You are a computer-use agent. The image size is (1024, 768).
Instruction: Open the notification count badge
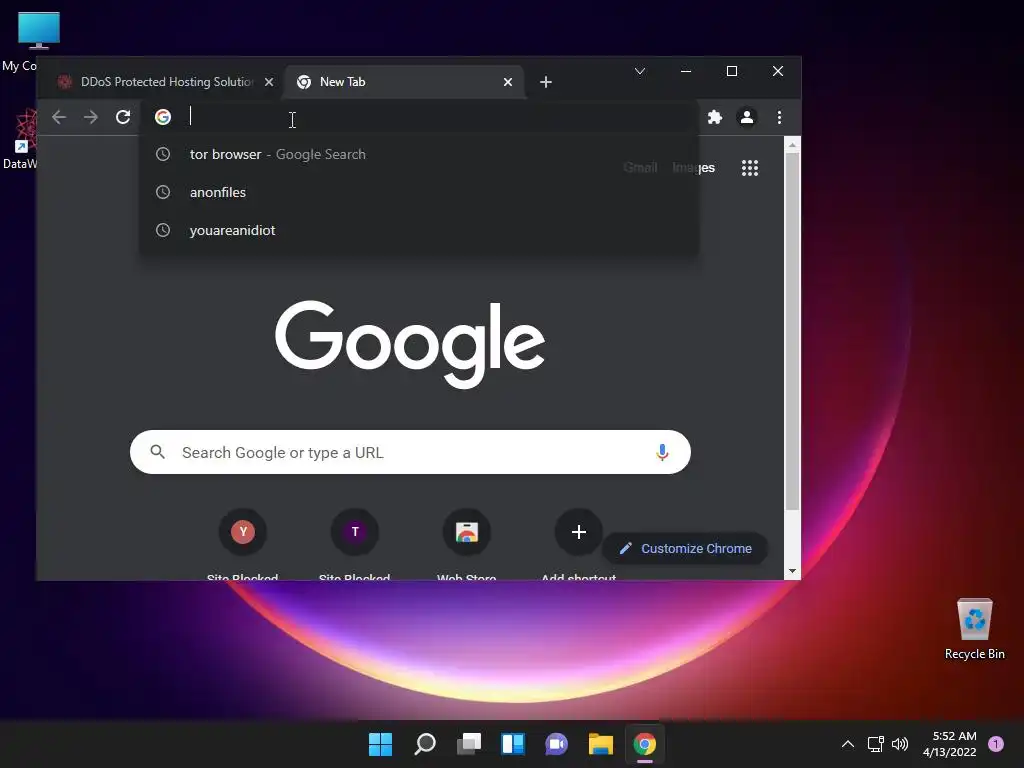pos(996,744)
